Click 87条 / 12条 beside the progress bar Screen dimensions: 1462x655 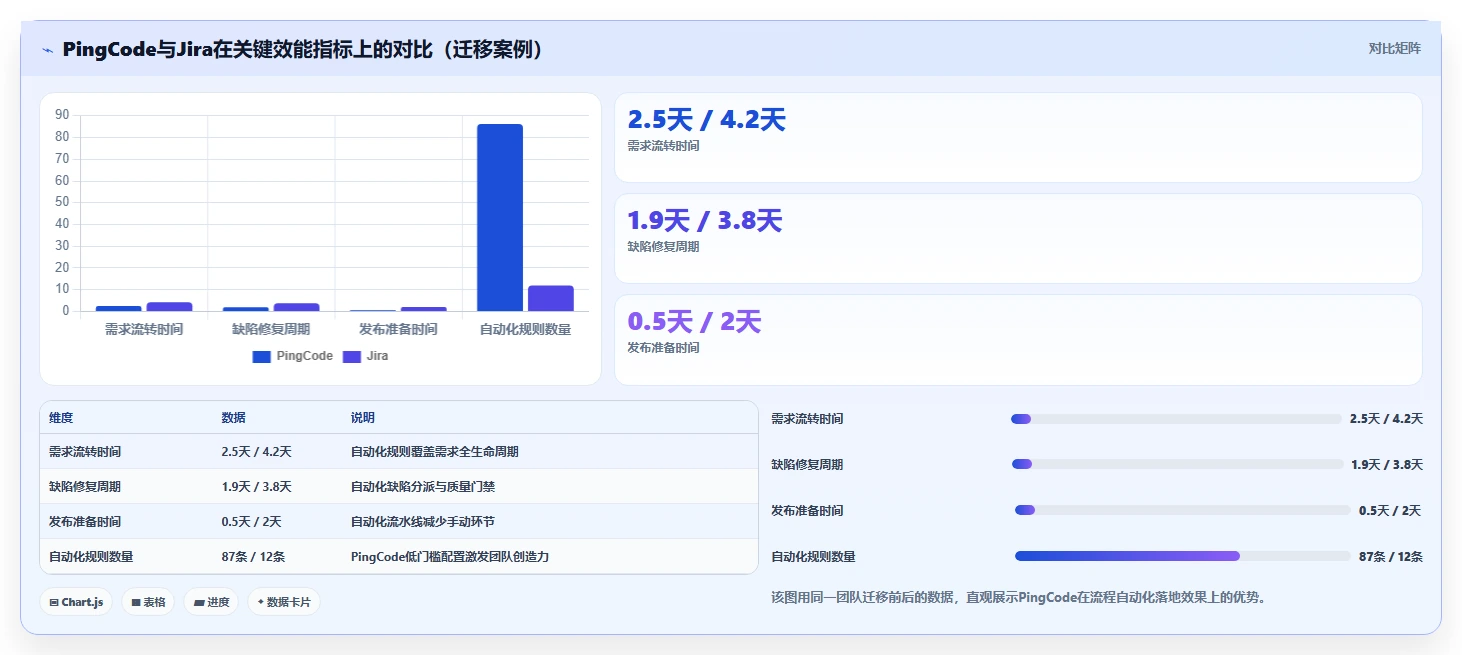tap(1390, 557)
